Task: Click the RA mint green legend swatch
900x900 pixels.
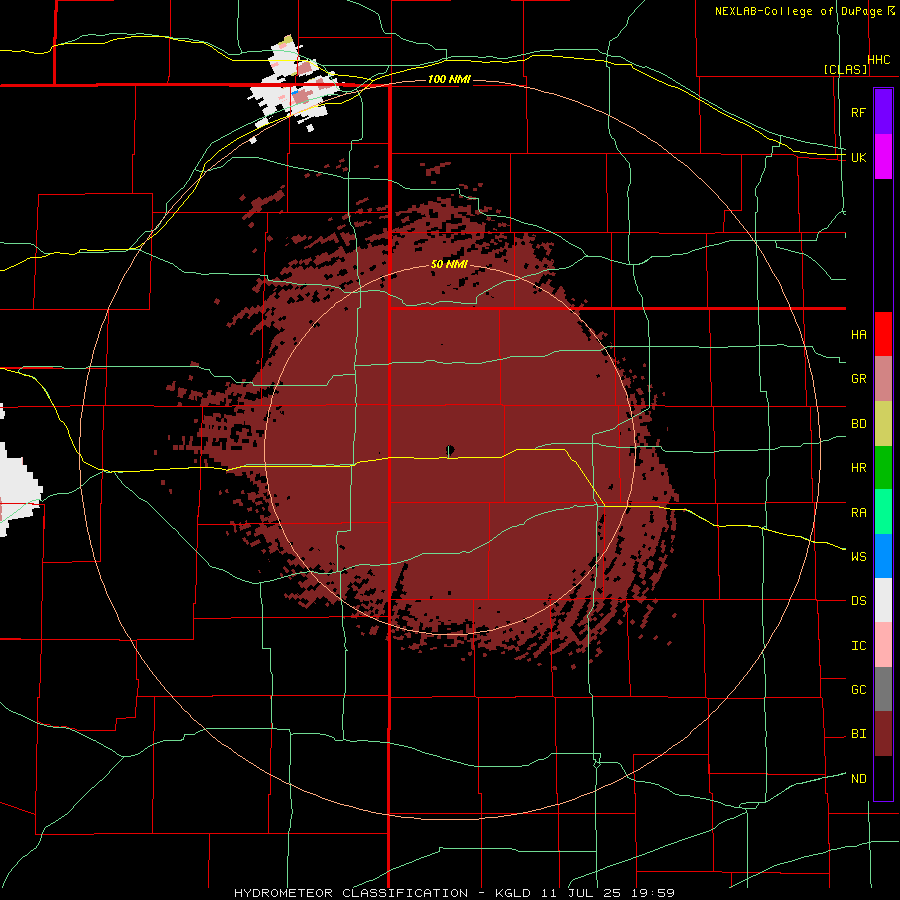Action: tap(883, 512)
